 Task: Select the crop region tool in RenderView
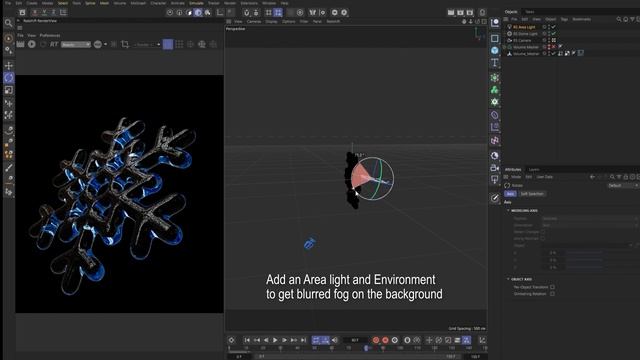tap(125, 44)
